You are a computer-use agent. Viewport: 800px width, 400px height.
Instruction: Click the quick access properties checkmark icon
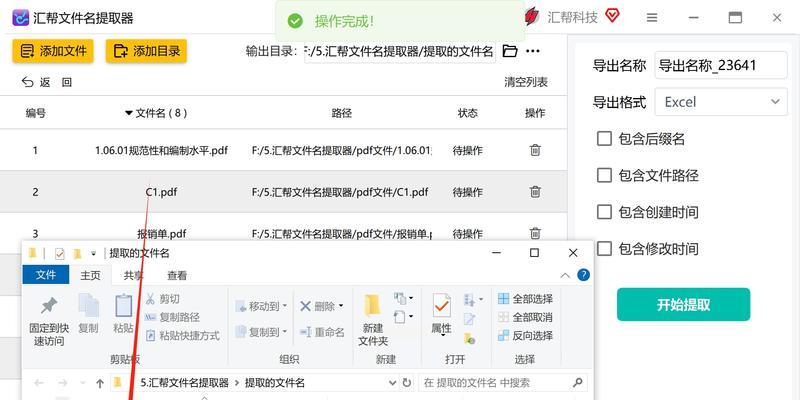[60, 254]
